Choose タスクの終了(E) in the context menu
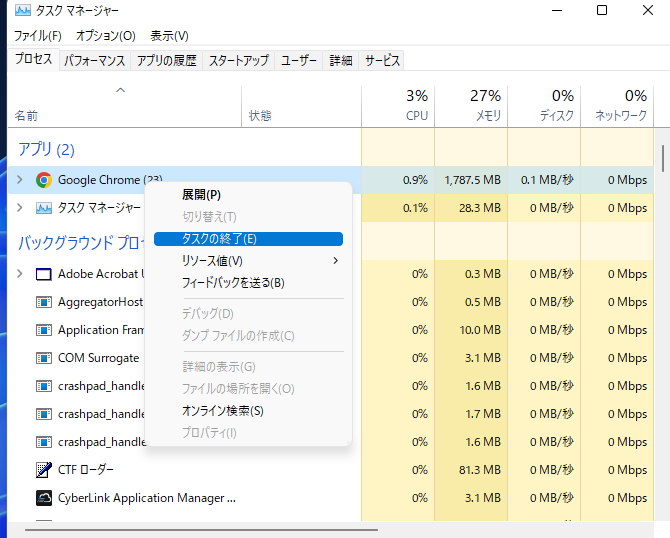Viewport: 670px width, 538px height. click(248, 239)
